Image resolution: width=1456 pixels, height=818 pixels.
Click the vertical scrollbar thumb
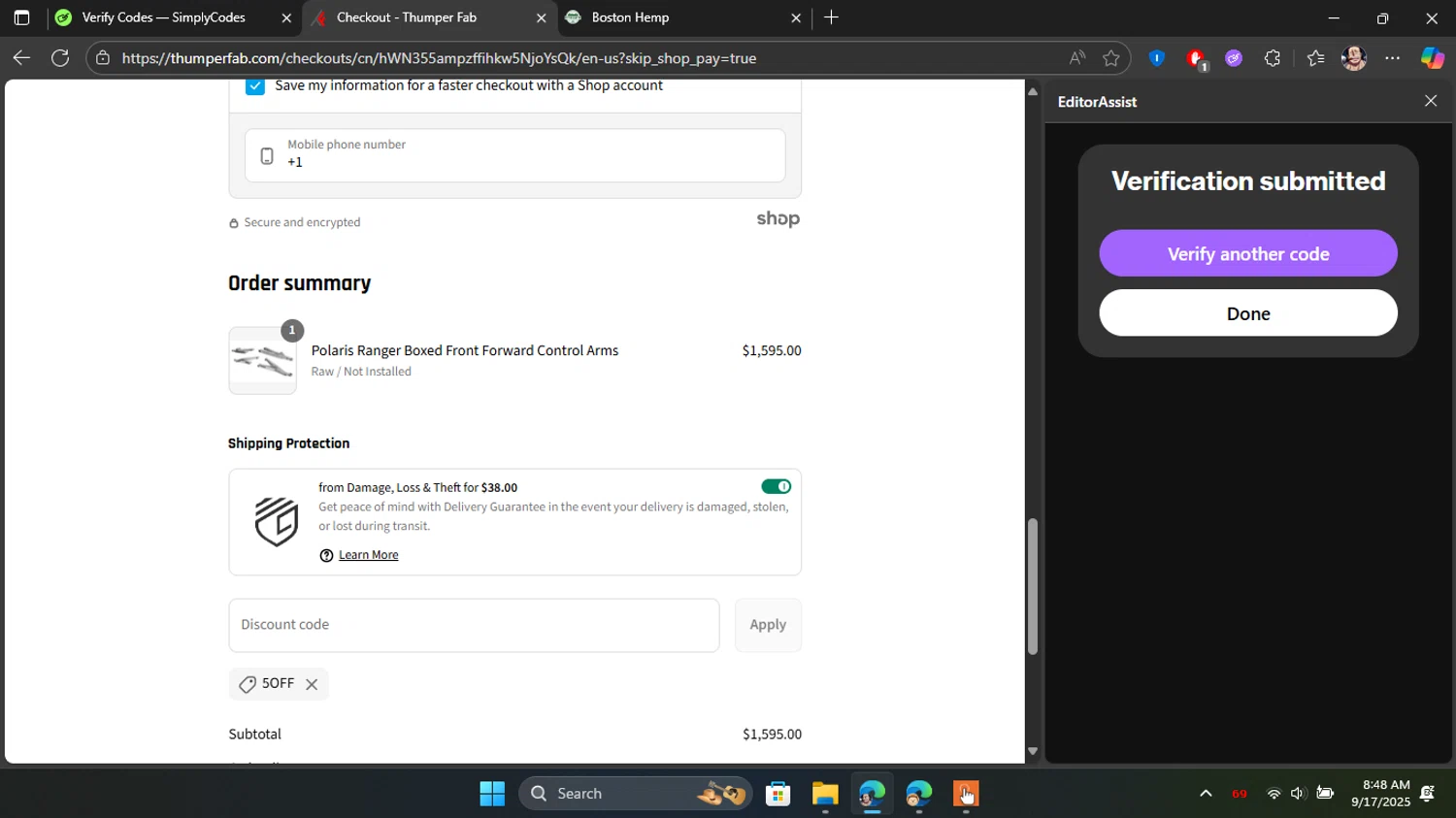coord(1033,587)
